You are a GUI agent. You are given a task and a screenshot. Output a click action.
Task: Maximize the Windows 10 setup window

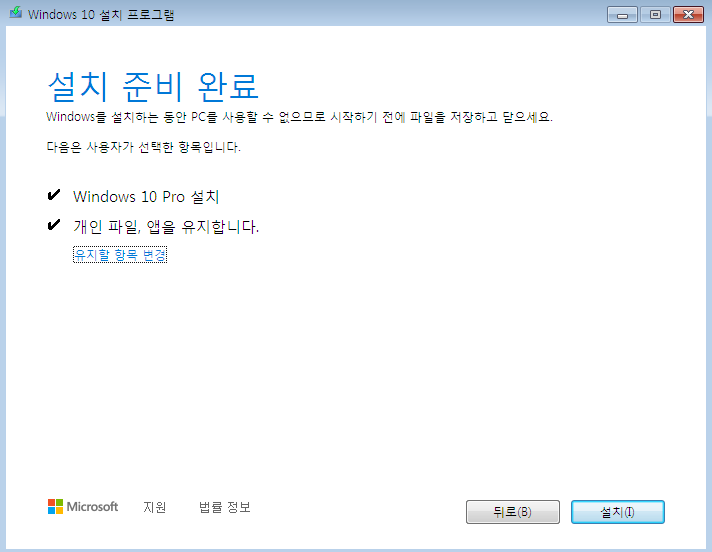(x=655, y=15)
